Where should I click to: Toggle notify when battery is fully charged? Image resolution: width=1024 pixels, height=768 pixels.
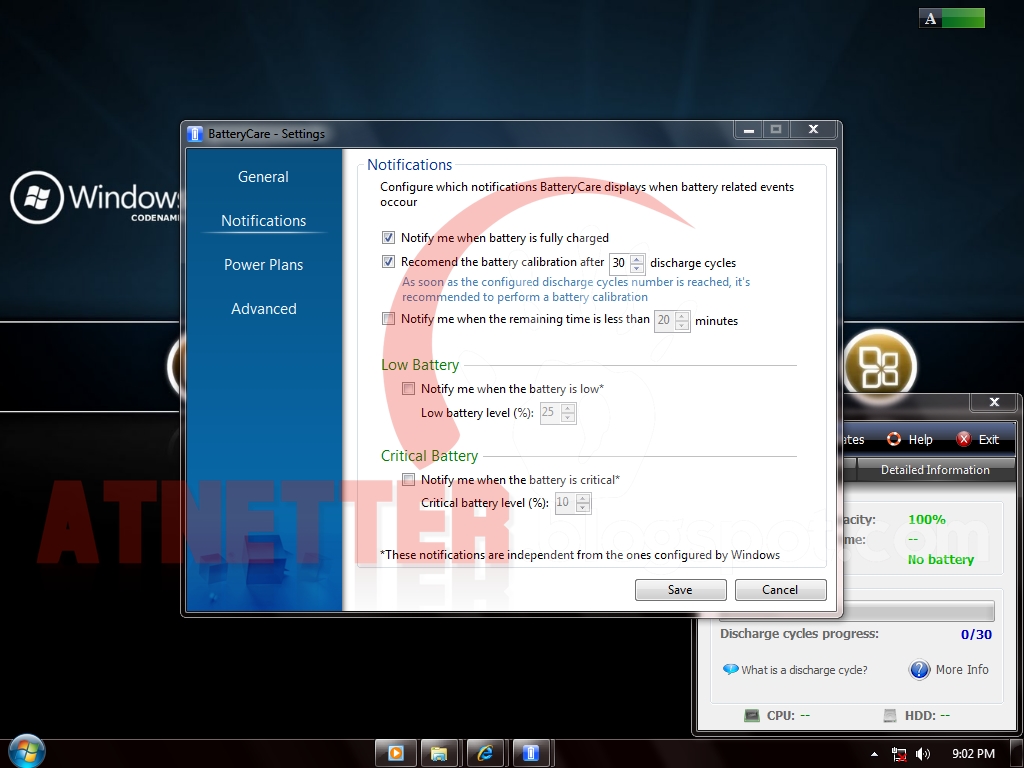(x=389, y=238)
